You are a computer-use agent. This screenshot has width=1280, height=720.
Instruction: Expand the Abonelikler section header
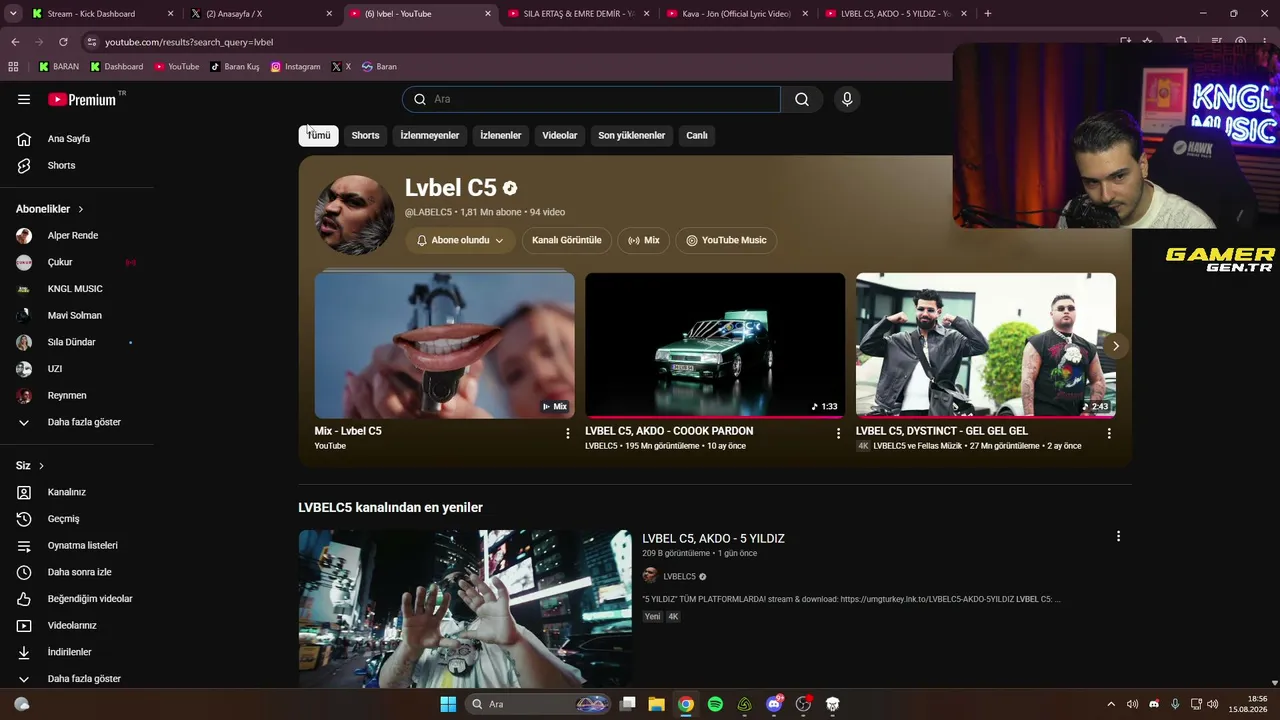pyautogui.click(x=50, y=209)
